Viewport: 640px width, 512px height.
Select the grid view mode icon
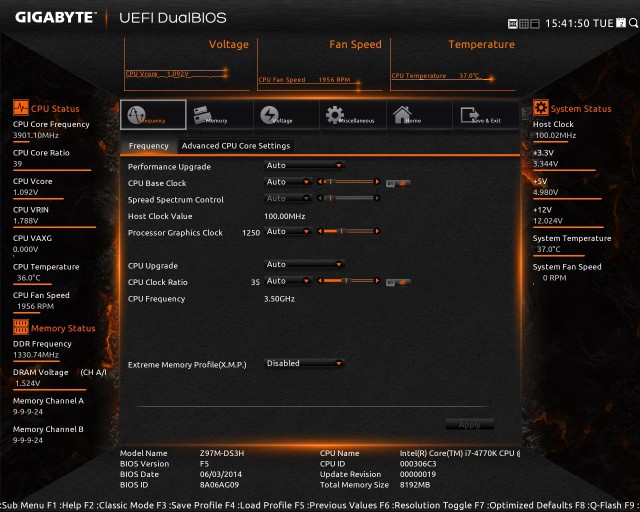click(524, 24)
